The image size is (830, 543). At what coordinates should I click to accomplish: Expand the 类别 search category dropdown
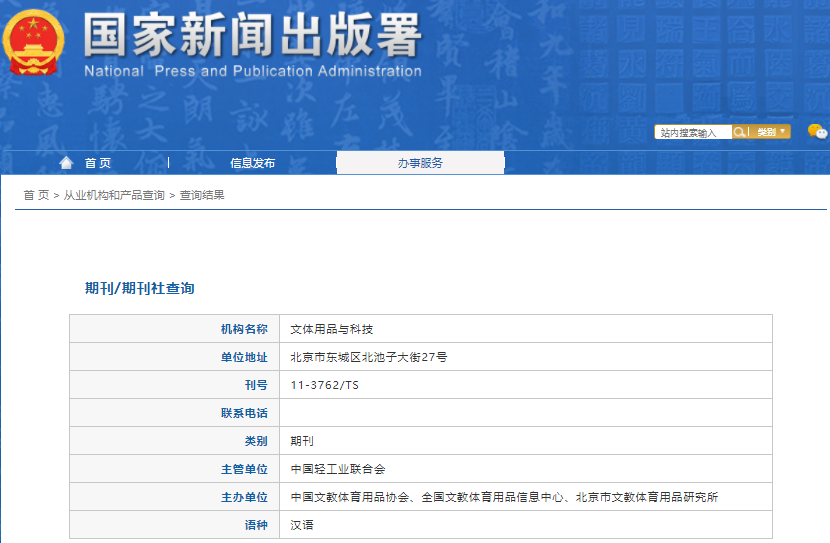click(770, 132)
